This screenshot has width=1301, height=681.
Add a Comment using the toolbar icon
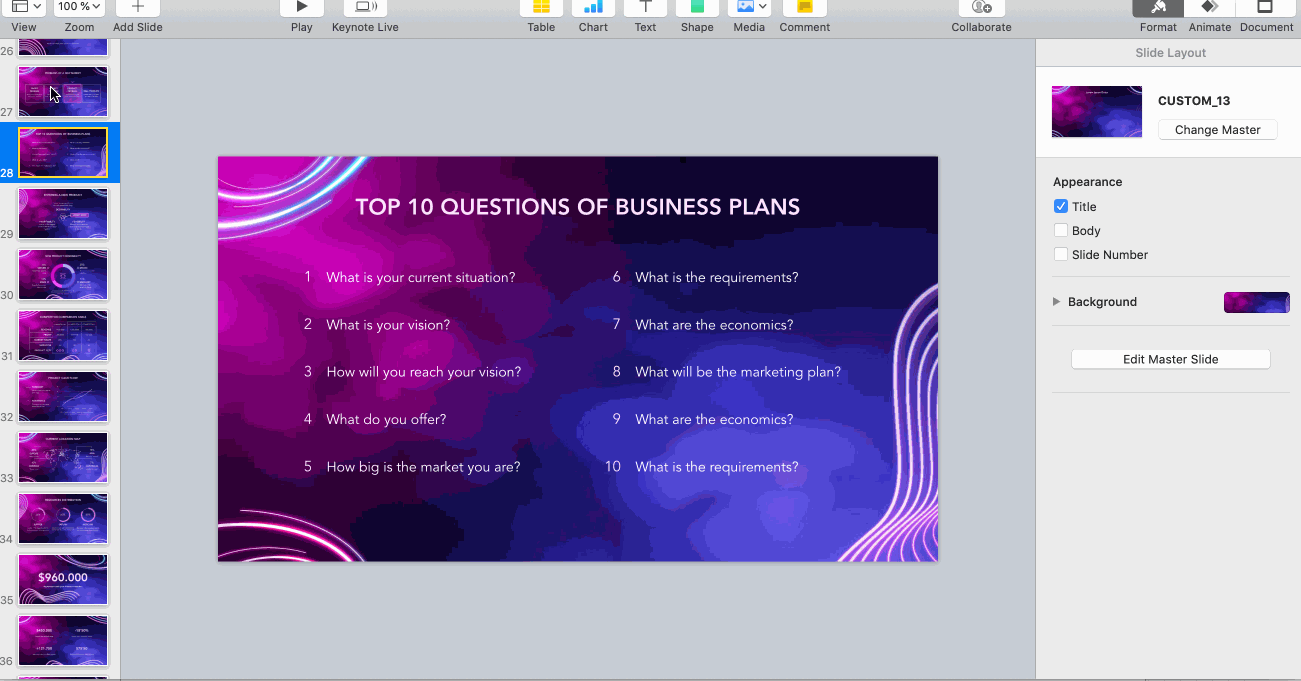(805, 8)
